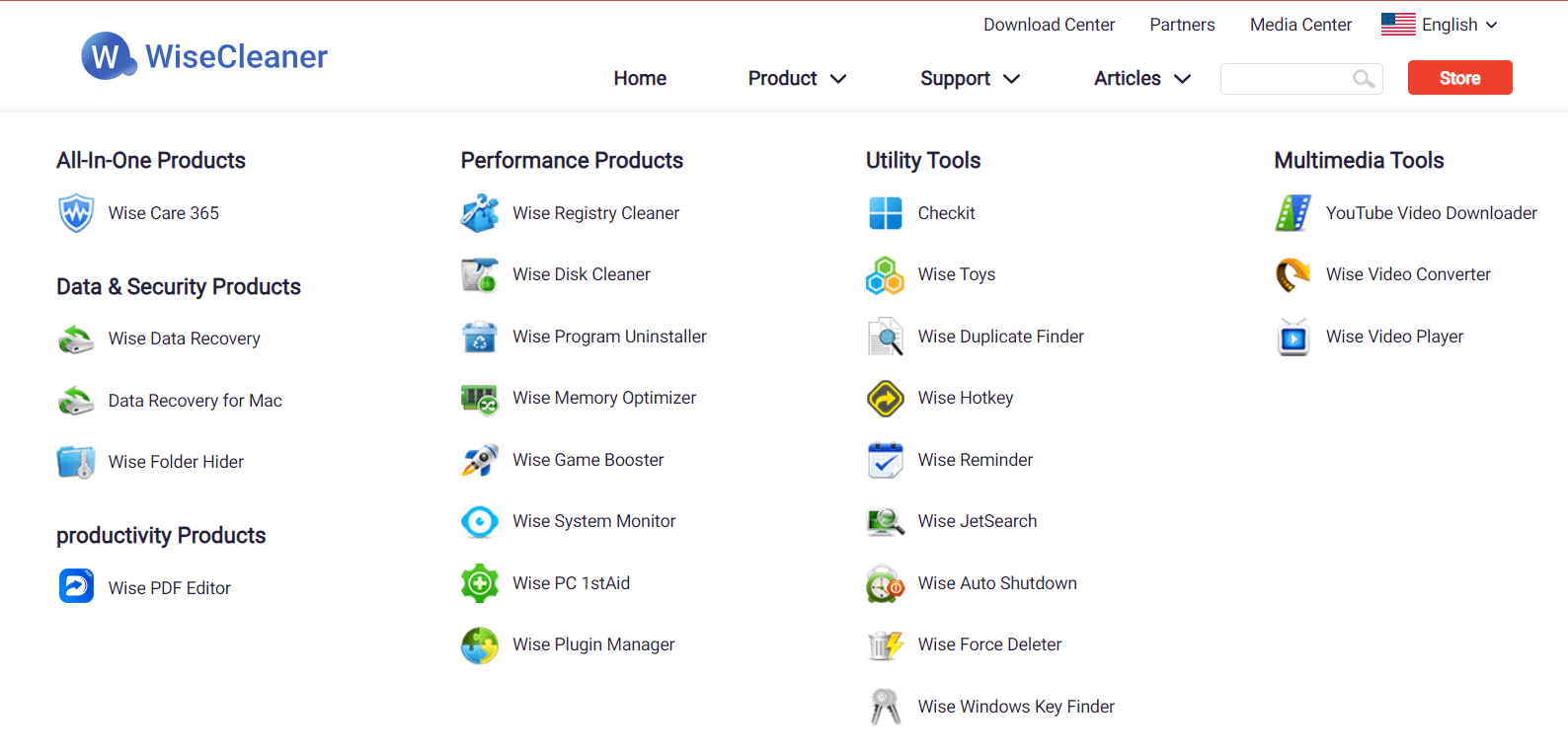This screenshot has height=755, width=1568.
Task: Open the YouTube Video Downloader link
Action: click(x=1432, y=213)
